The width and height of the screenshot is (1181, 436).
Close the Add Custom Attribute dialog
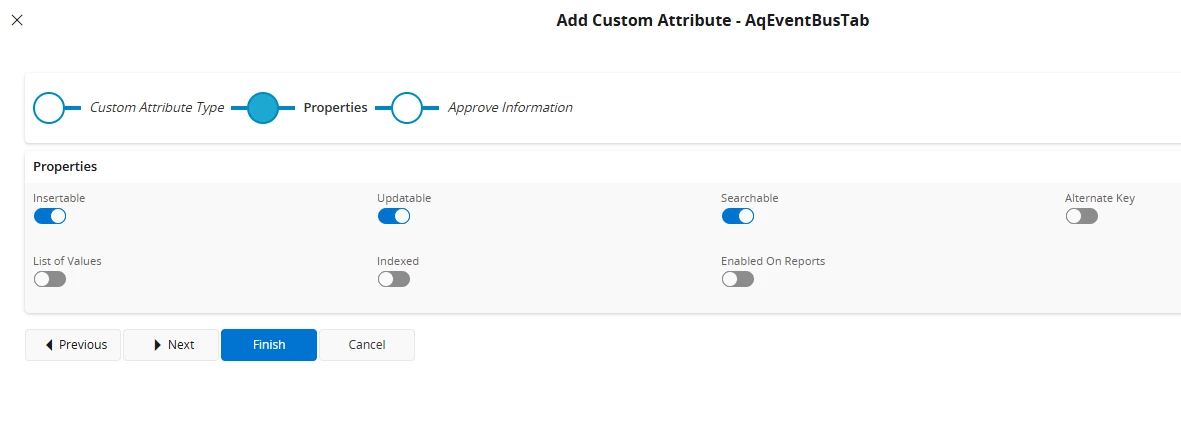17,20
